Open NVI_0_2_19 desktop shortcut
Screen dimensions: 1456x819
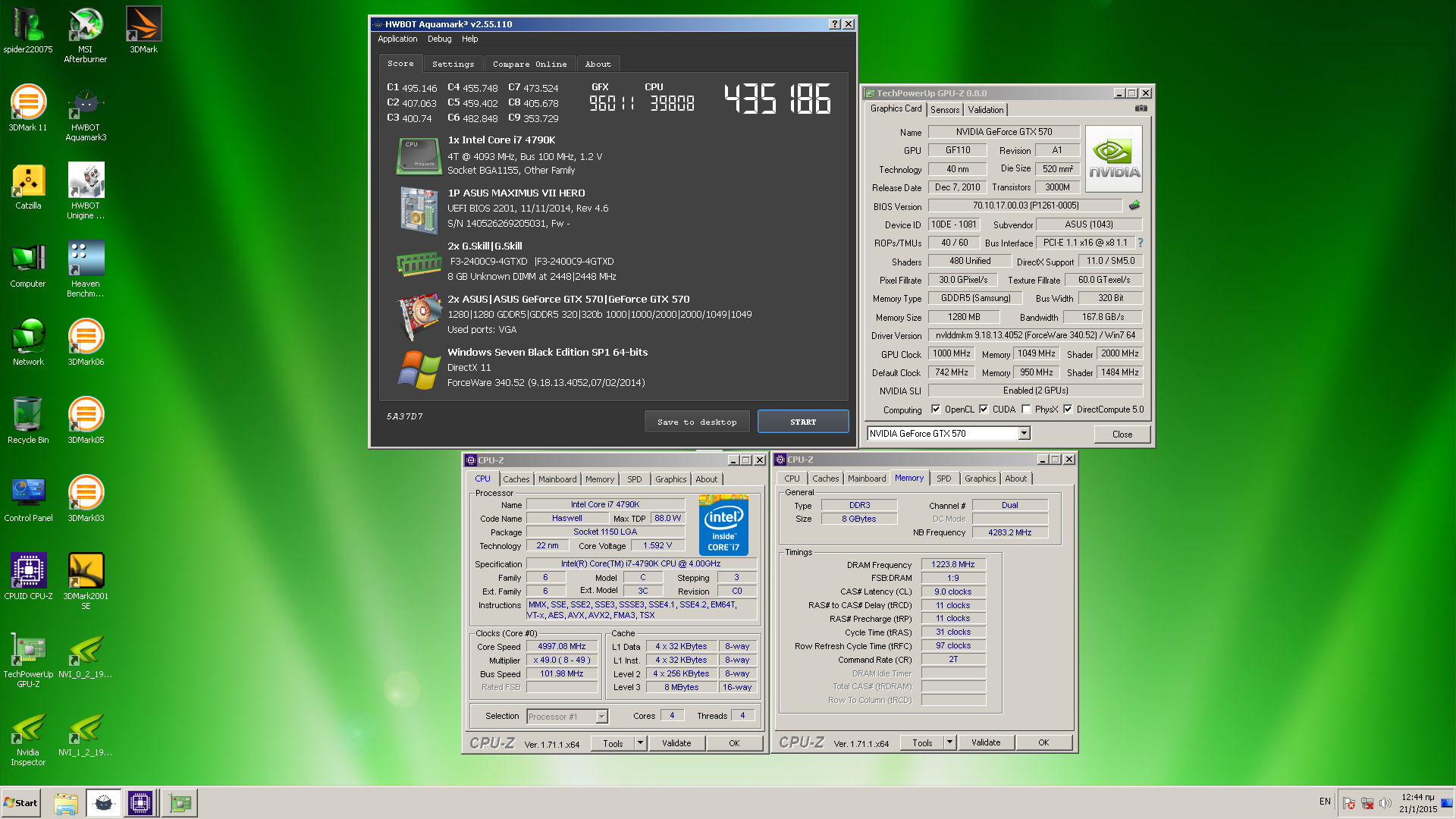86,655
